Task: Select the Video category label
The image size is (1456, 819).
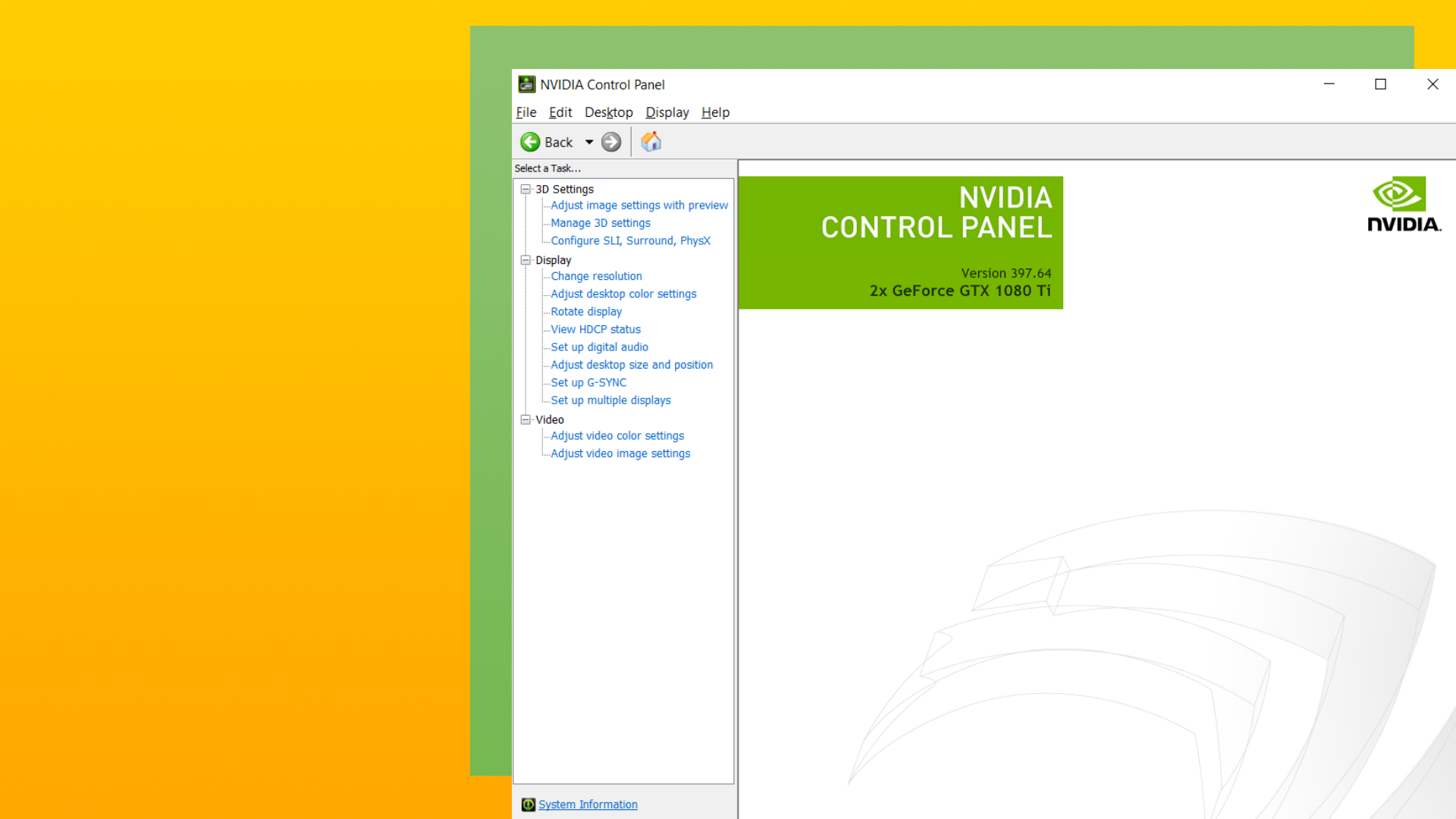Action: [550, 419]
